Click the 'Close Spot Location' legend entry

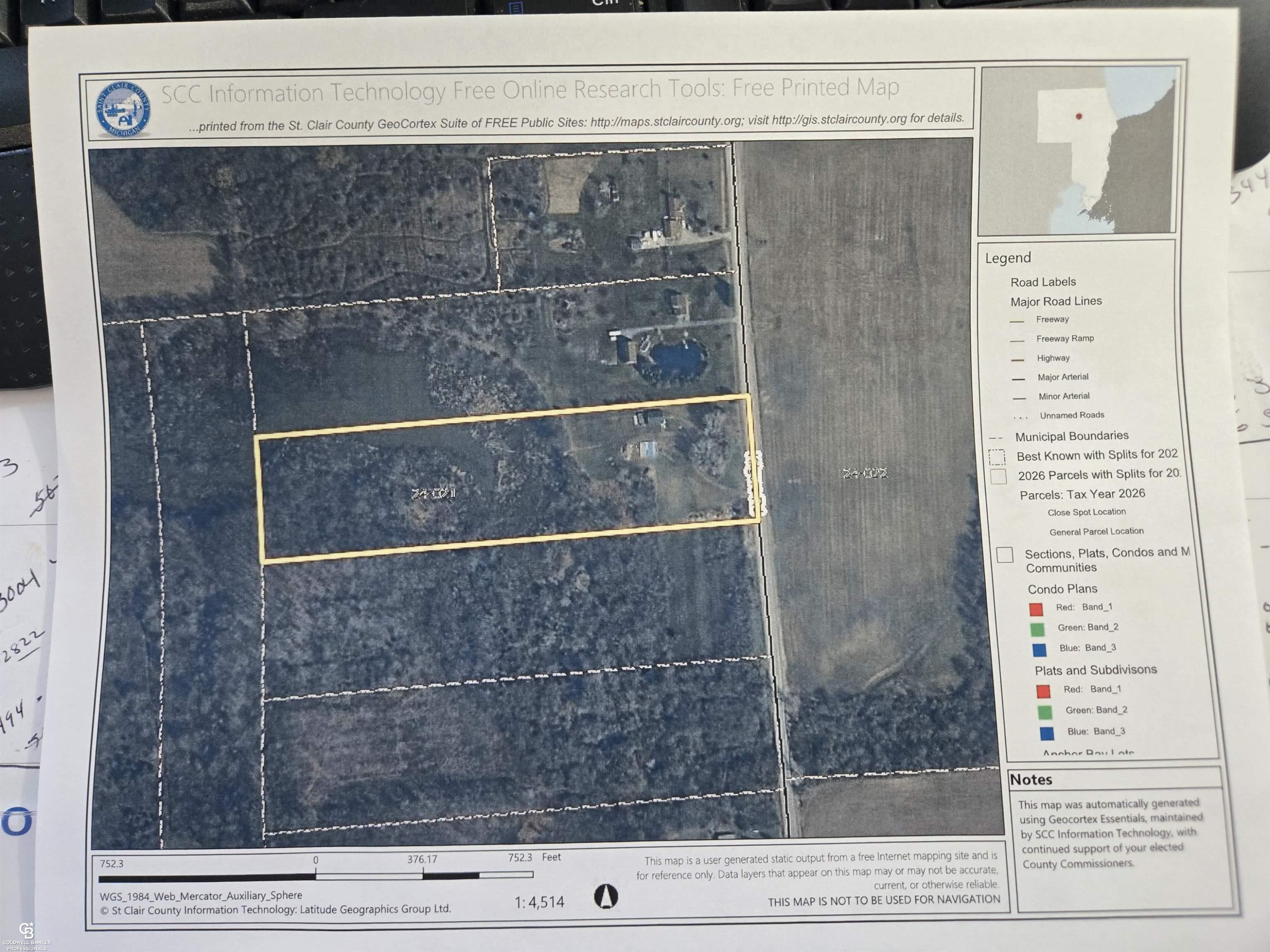pos(1086,512)
